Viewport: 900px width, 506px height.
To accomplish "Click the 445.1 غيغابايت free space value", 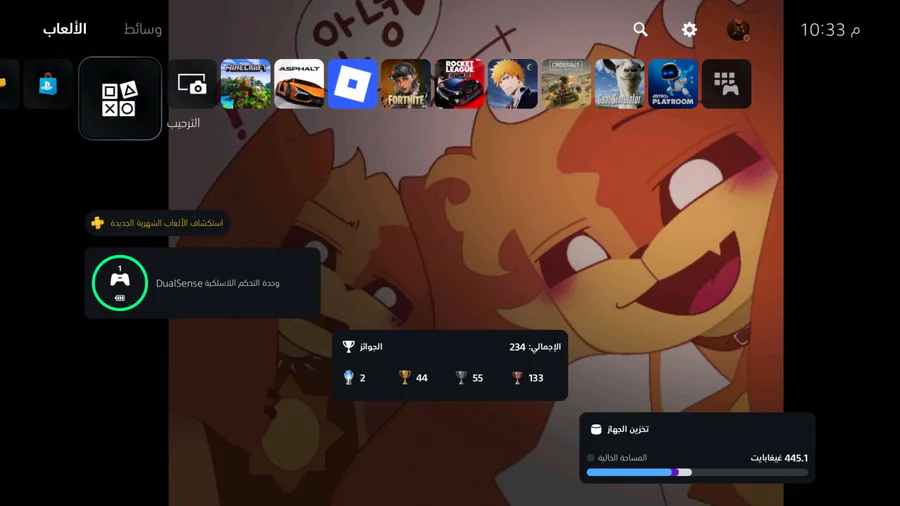I will 779,458.
